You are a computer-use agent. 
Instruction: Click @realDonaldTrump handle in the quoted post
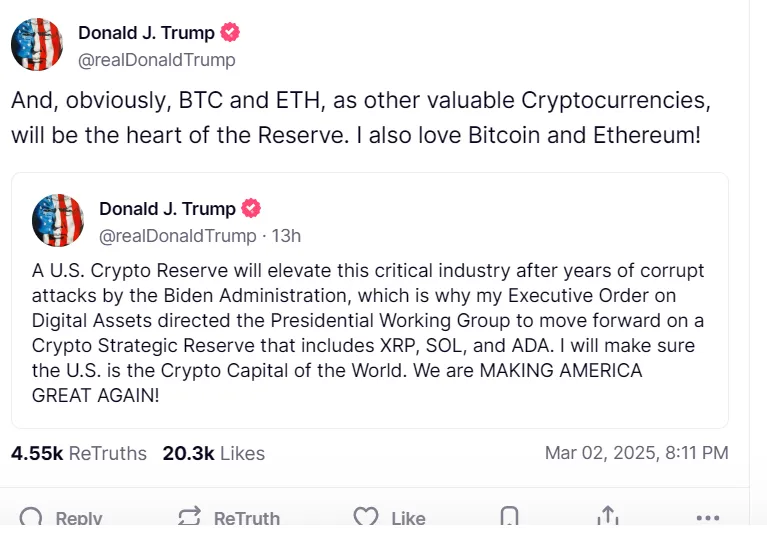point(177,236)
